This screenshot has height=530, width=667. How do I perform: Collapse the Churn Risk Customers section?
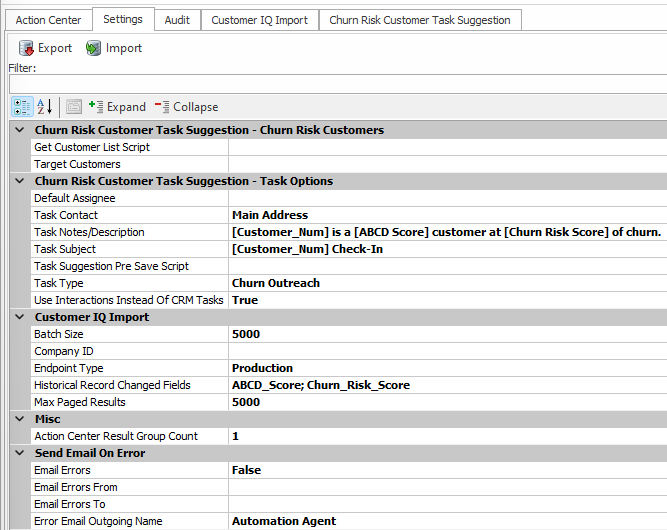click(19, 130)
